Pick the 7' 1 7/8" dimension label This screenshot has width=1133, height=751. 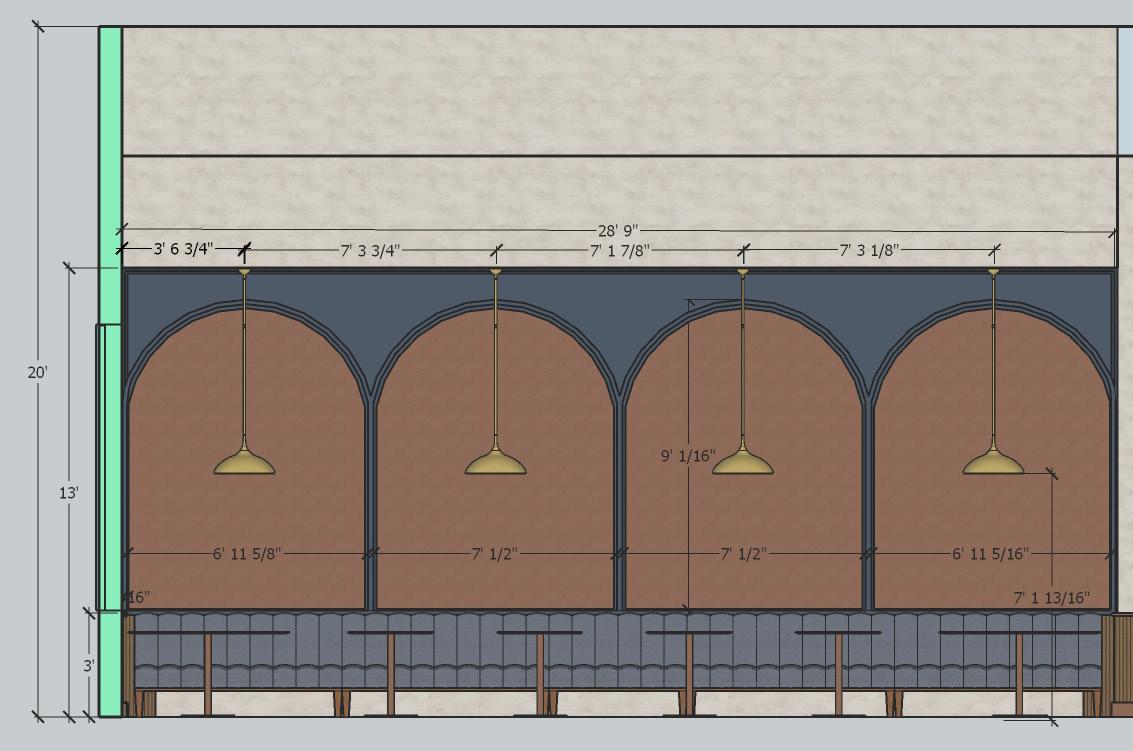[620, 251]
